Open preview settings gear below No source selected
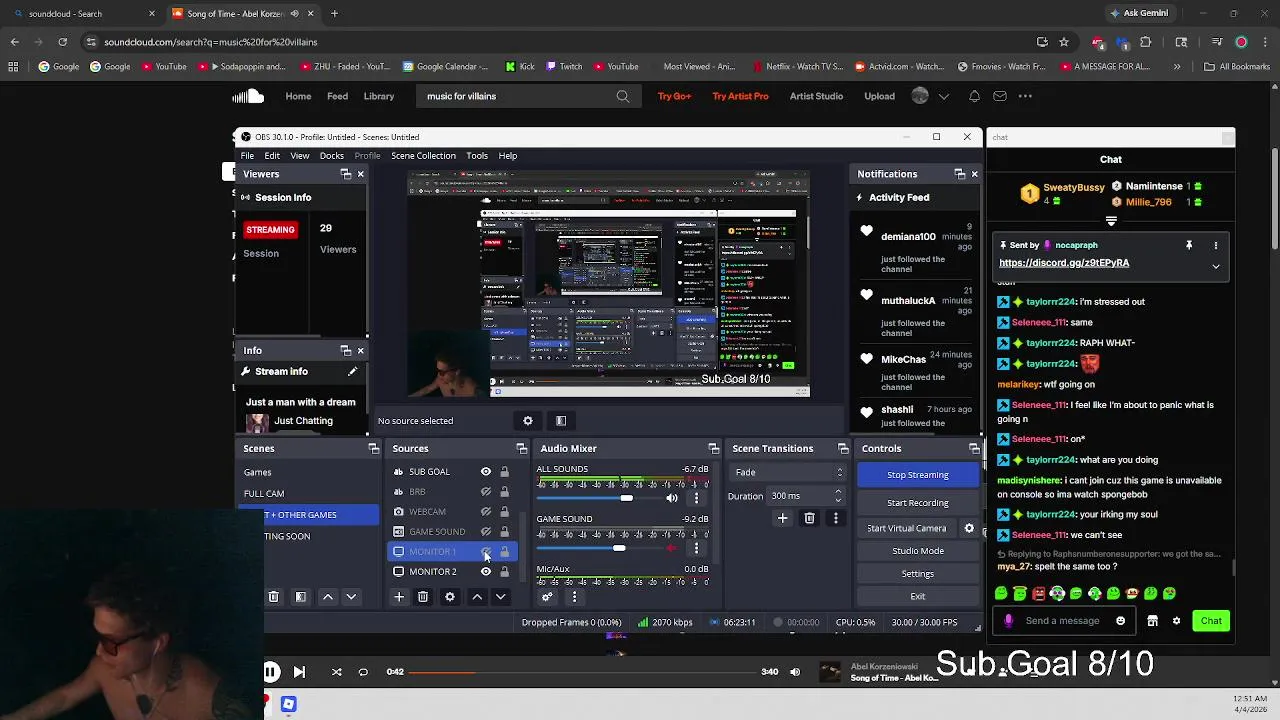This screenshot has height=720, width=1280. tap(528, 421)
